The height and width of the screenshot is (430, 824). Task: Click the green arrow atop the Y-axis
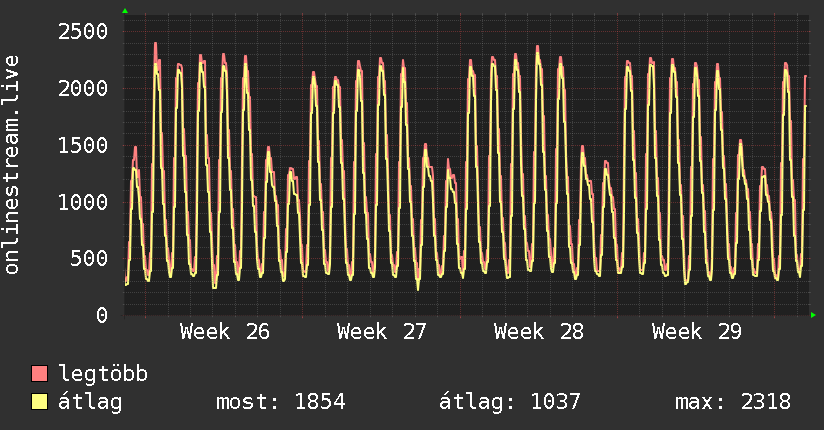click(125, 11)
